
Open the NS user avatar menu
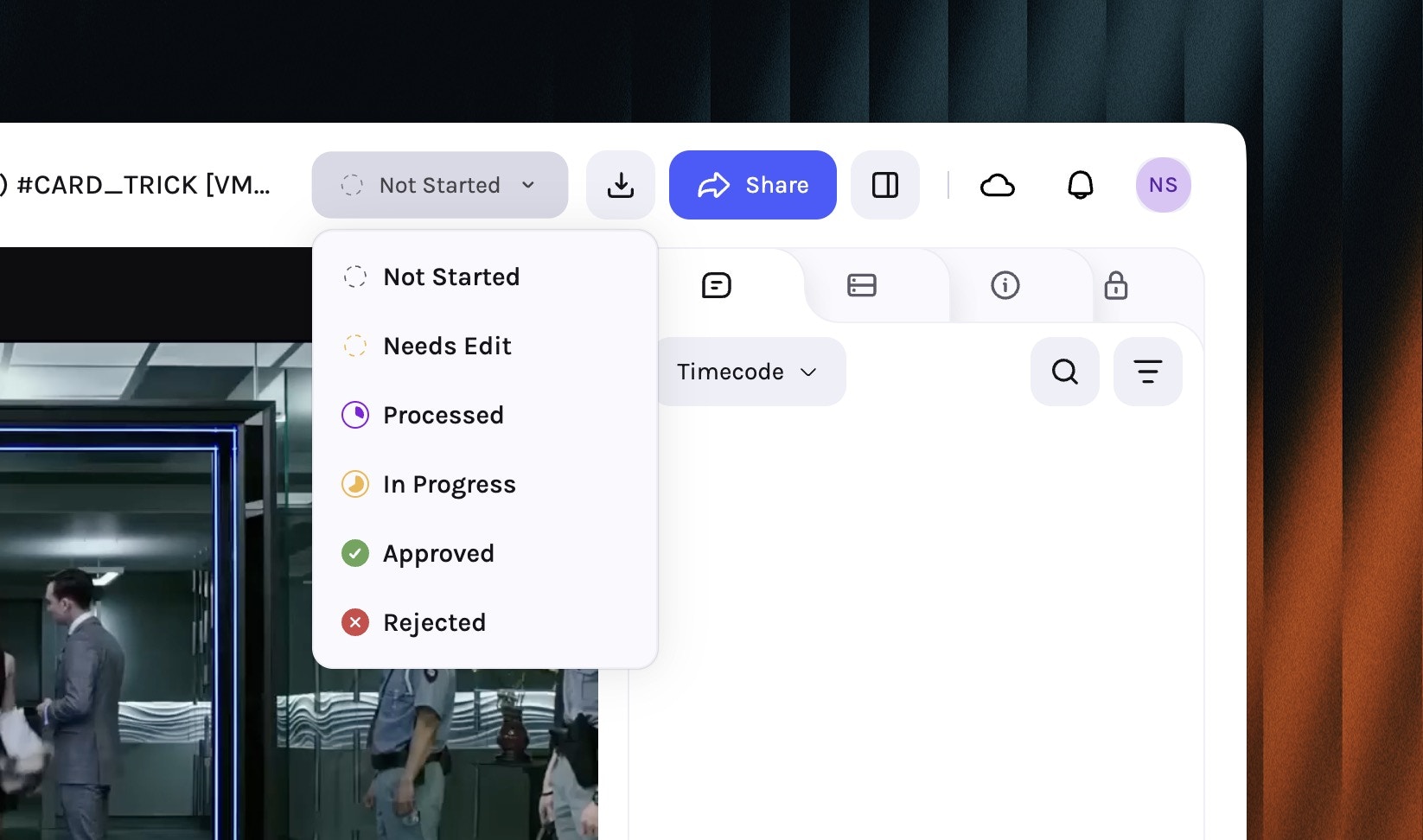(1163, 185)
